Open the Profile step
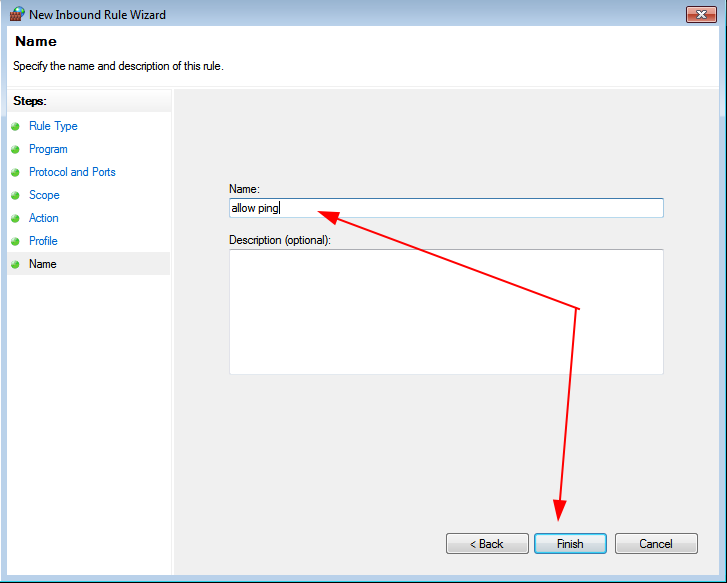Image resolution: width=727 pixels, height=583 pixels. pos(43,241)
